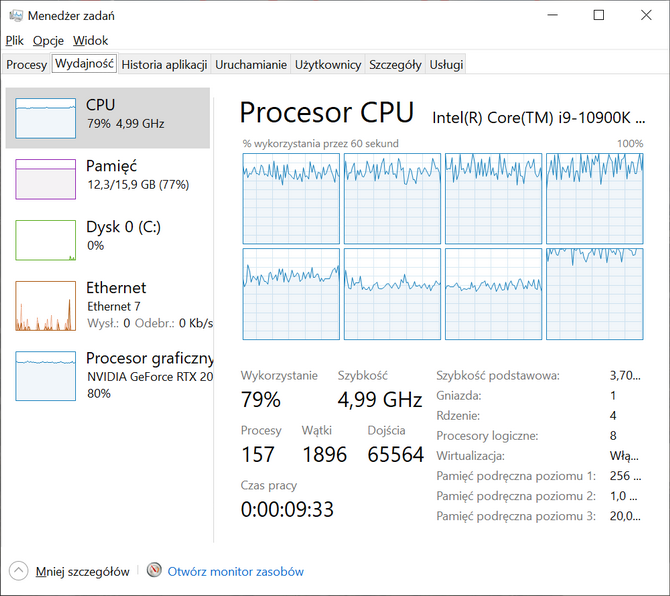Switch to the Usługi tab

click(x=446, y=65)
